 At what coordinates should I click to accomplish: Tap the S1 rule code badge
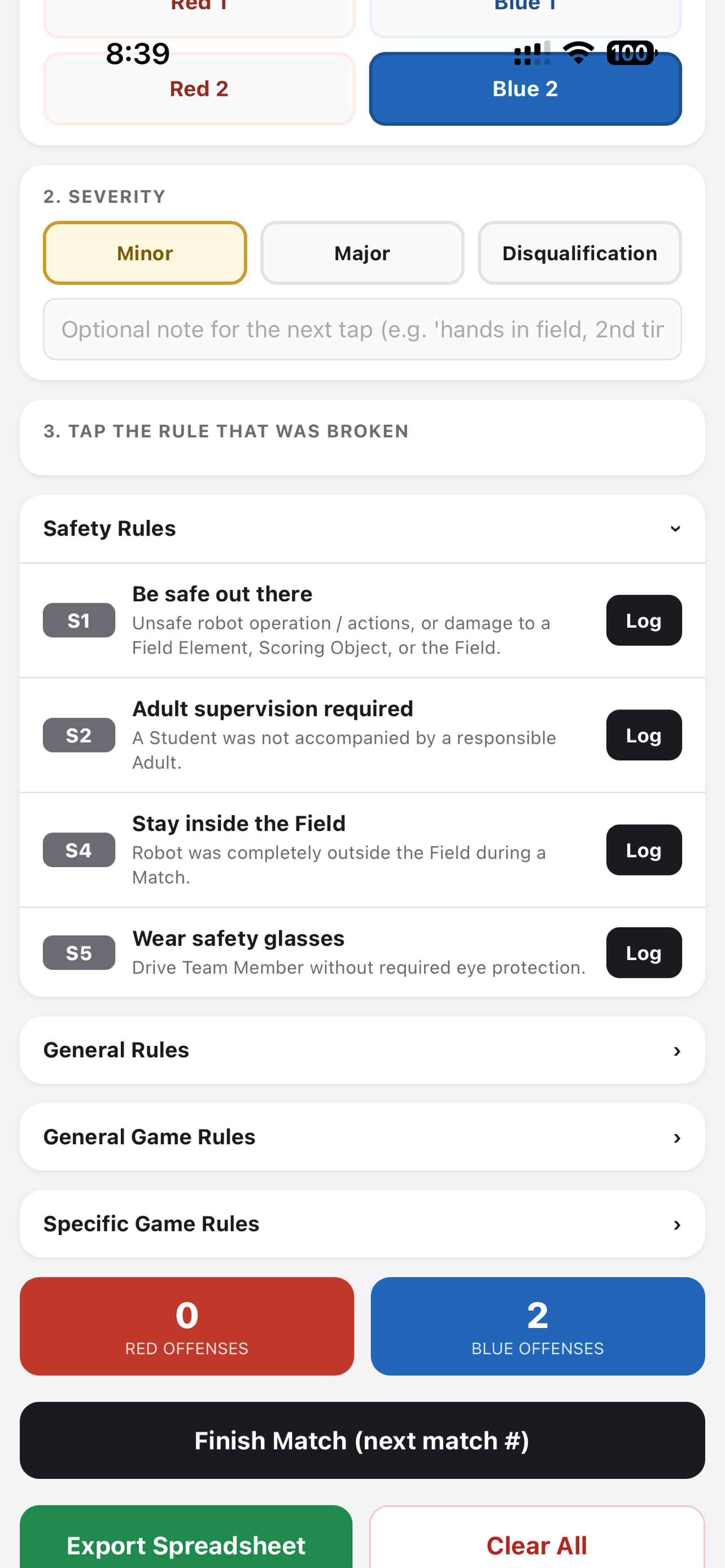tap(78, 620)
